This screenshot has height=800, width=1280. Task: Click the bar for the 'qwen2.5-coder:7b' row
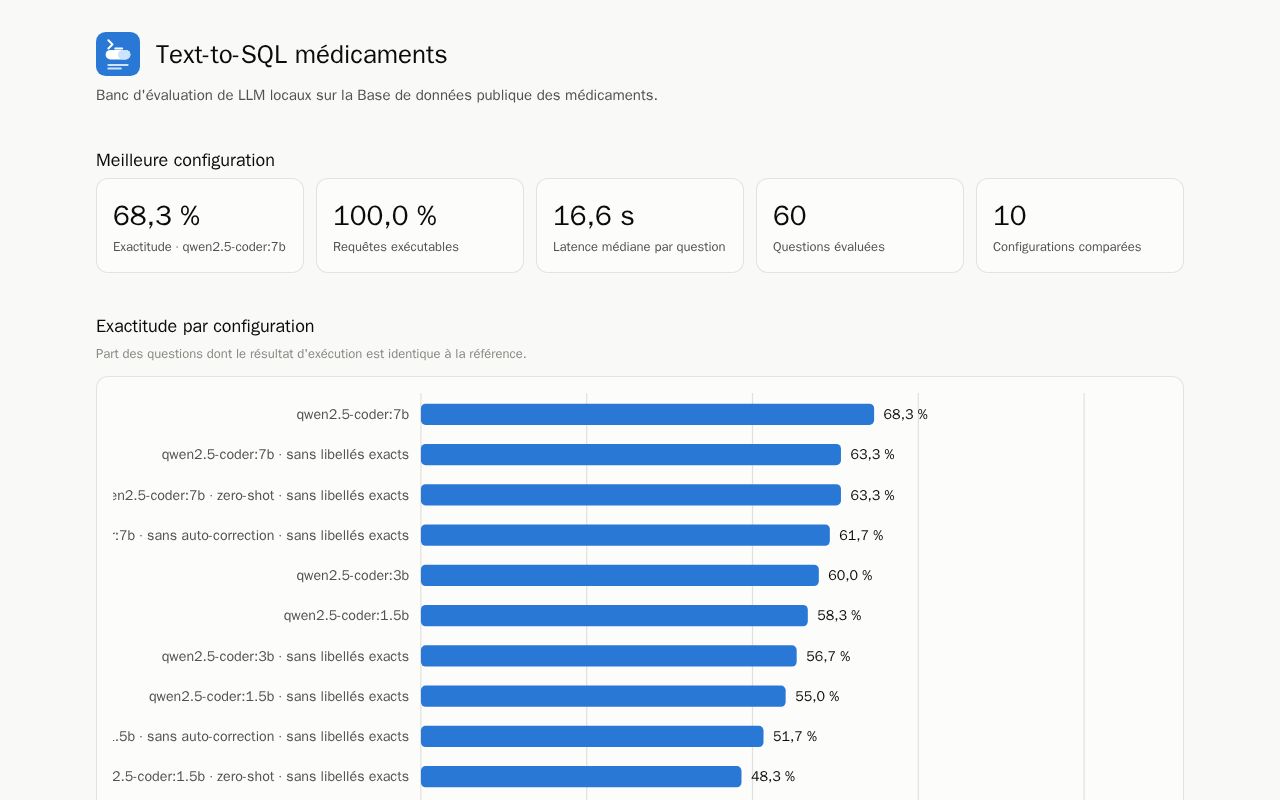(647, 414)
